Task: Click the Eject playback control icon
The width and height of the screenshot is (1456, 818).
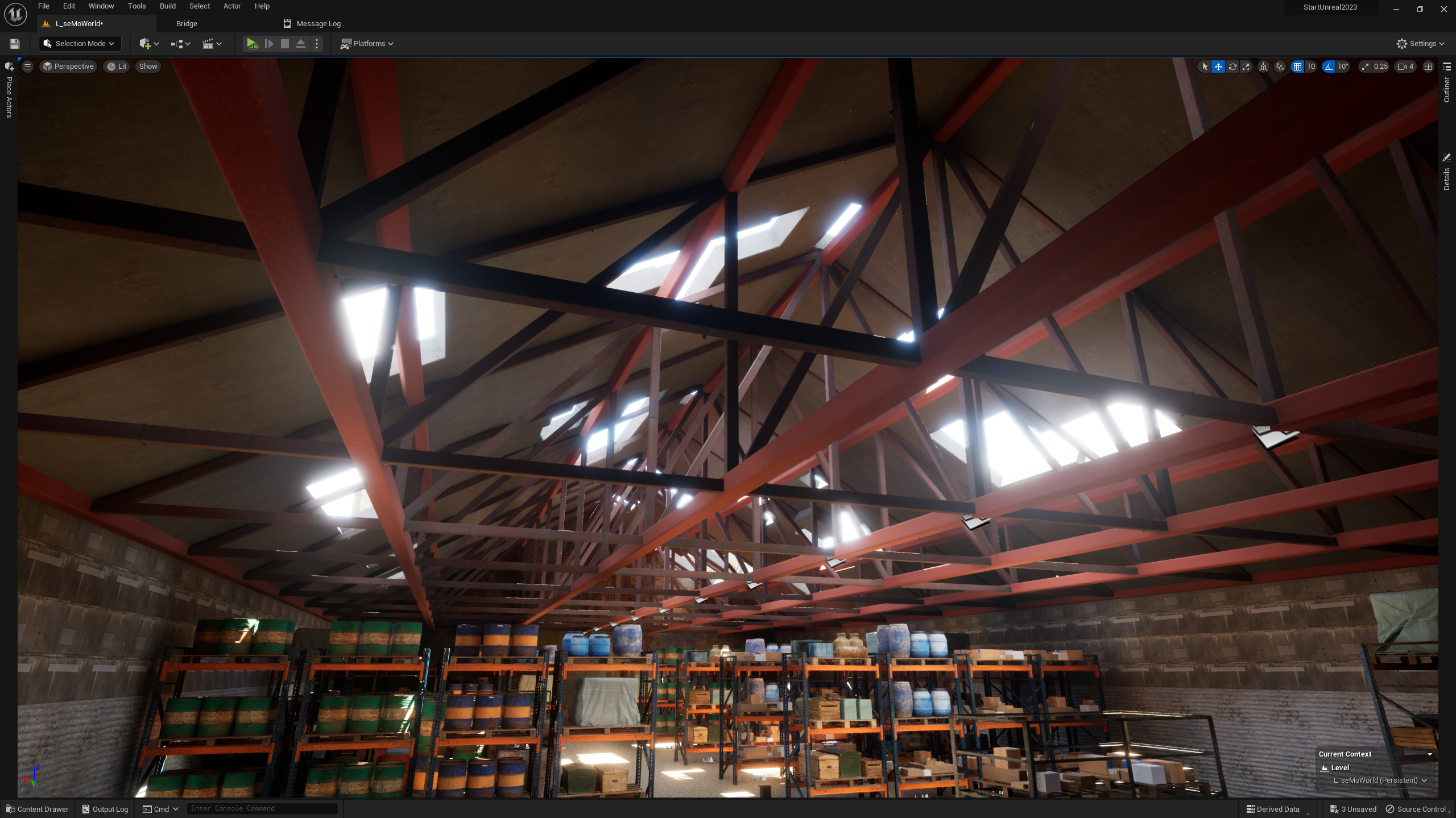Action: pos(301,44)
